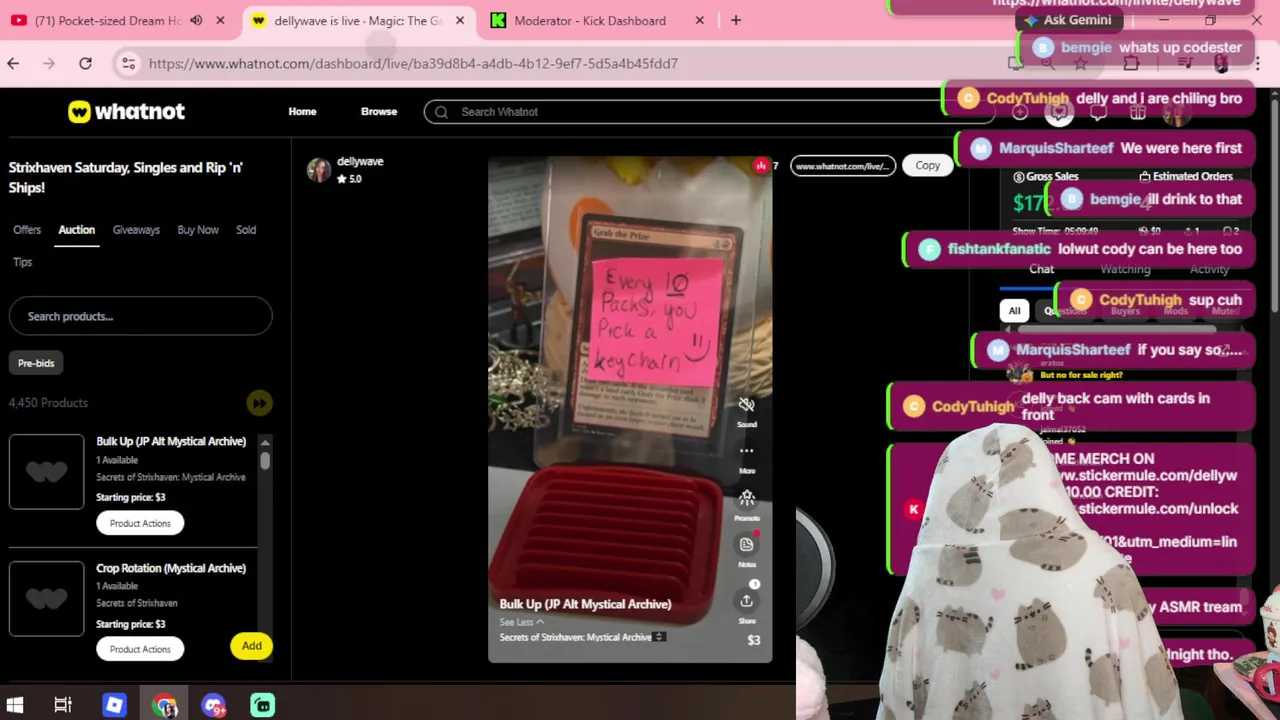Screen dimensions: 1280x720
Task: Click the Search products field
Action: 140,316
